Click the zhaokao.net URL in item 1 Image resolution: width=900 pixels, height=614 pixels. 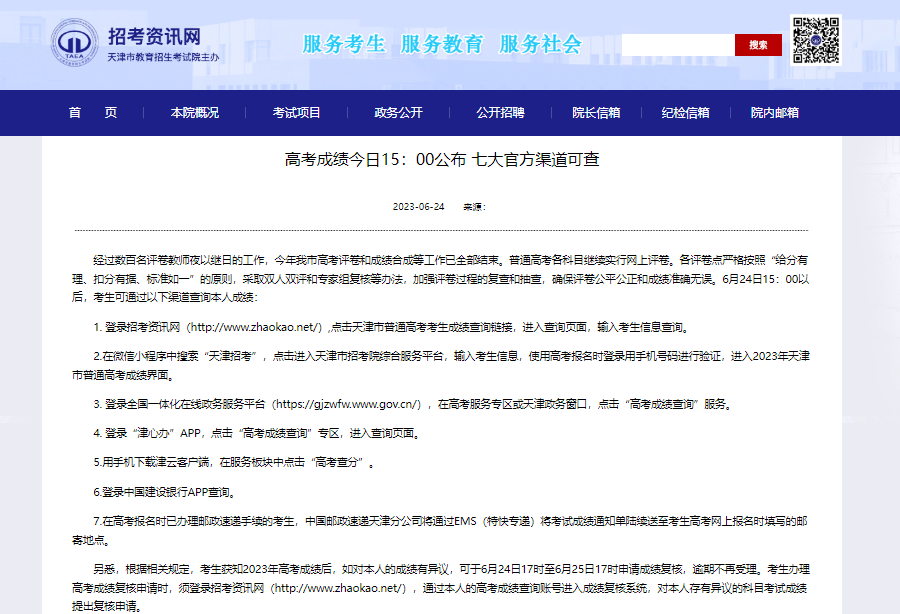point(255,327)
